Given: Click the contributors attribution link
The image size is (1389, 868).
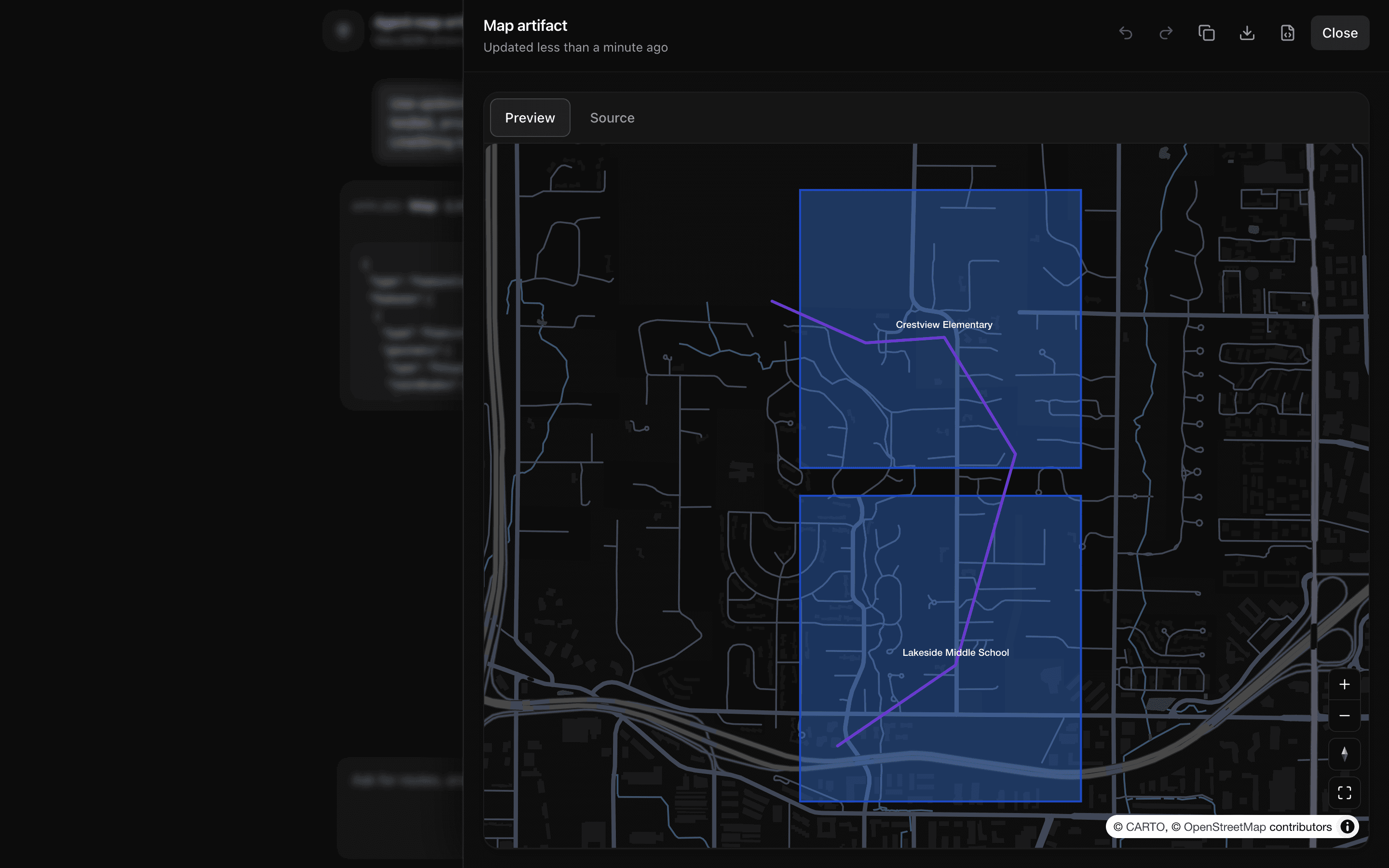Looking at the screenshot, I should coord(1301,827).
